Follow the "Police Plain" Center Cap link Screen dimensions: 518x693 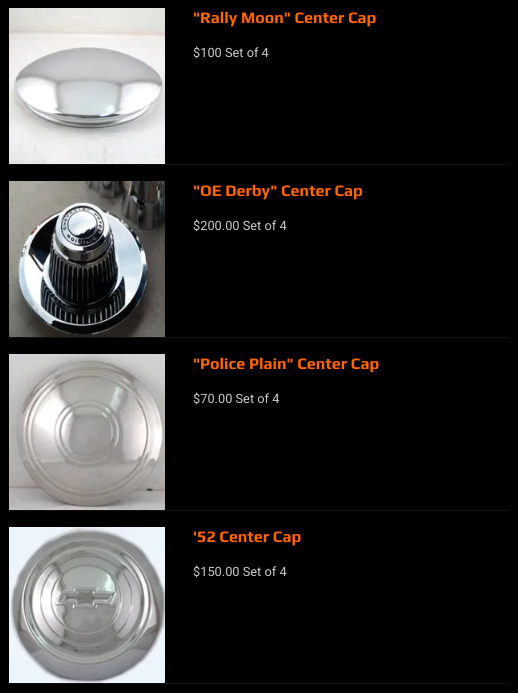pos(286,364)
